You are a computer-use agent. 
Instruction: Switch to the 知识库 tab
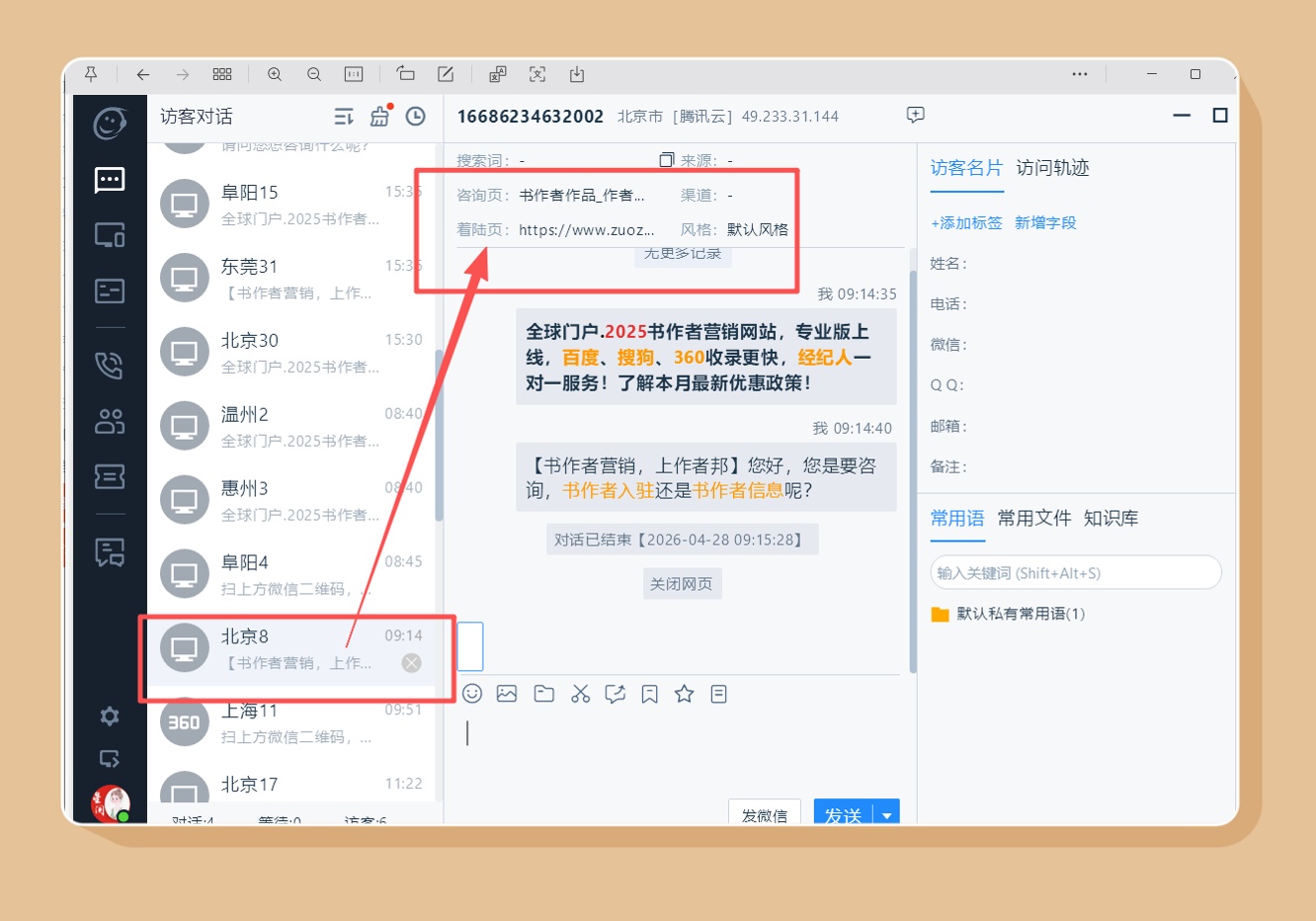1110,519
